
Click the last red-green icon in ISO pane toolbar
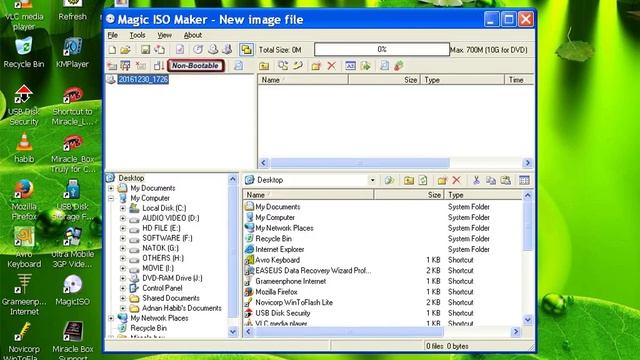click(x=399, y=66)
